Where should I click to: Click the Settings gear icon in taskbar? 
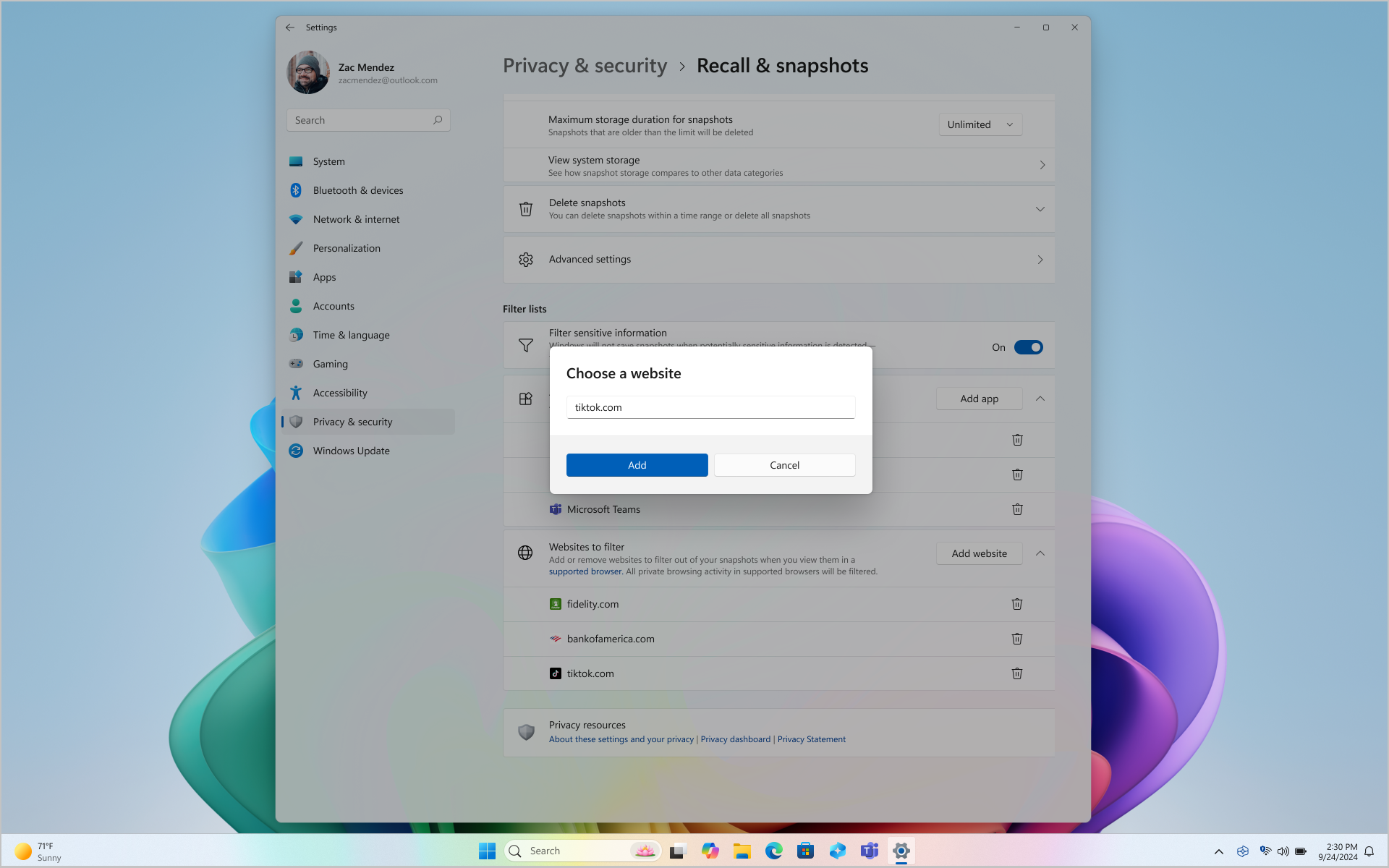click(x=900, y=851)
